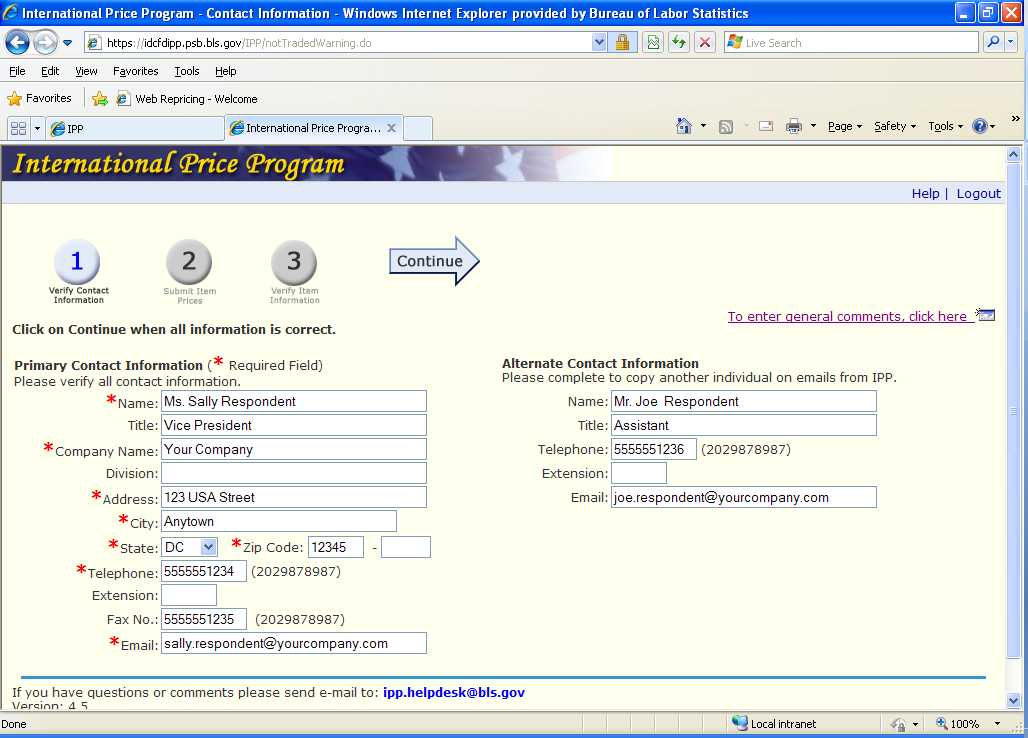Click the Print icon in command bar

click(x=794, y=126)
